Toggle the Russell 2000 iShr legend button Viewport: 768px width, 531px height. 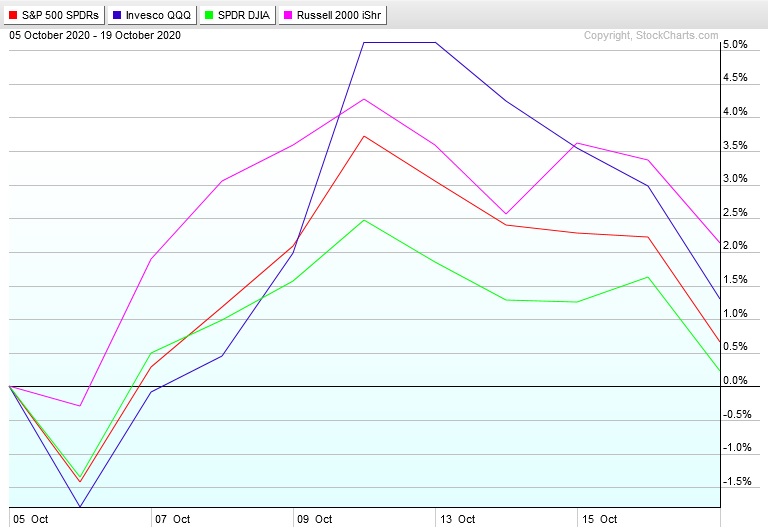click(x=333, y=15)
